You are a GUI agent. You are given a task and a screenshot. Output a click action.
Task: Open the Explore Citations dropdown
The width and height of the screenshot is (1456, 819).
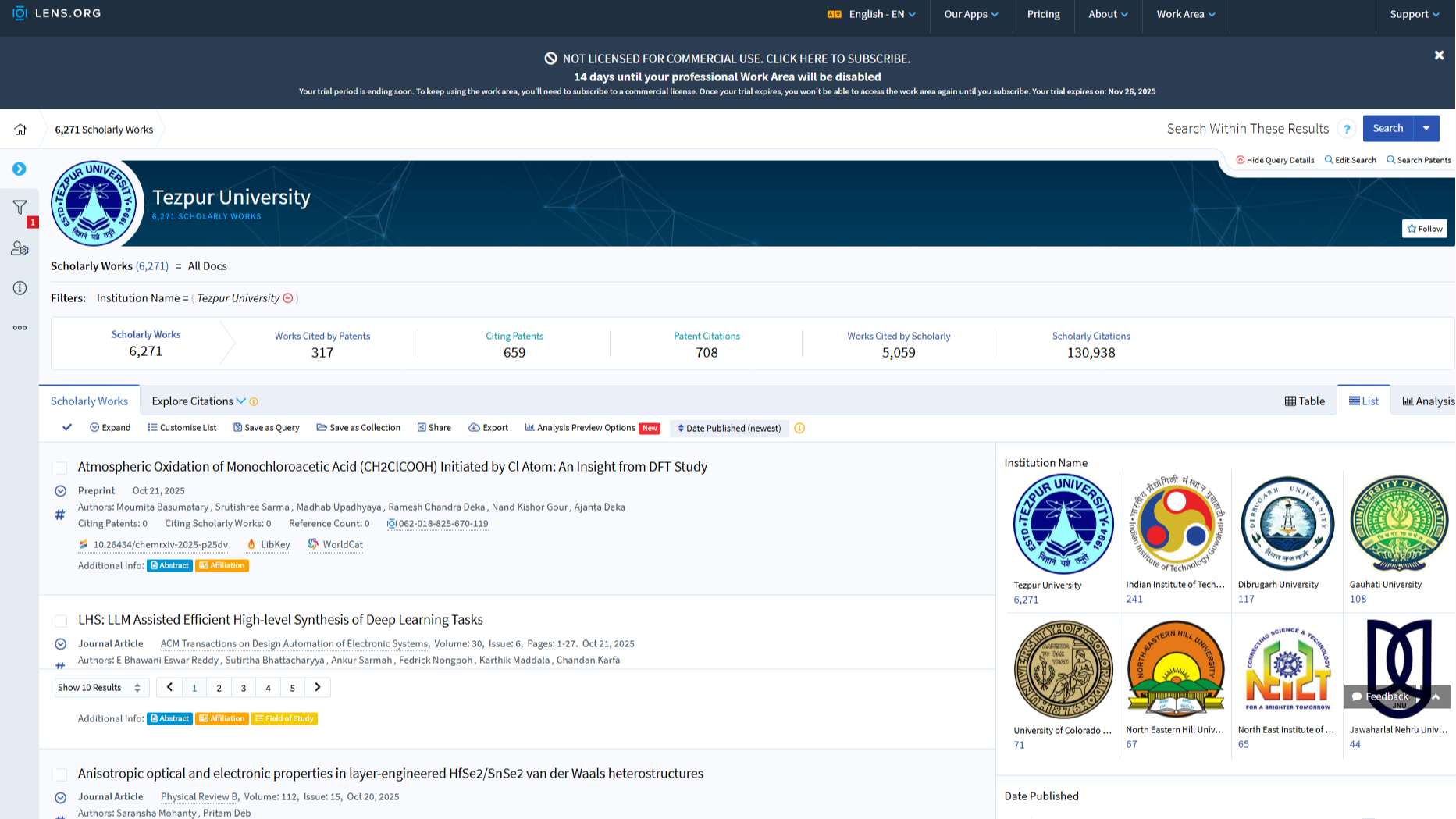click(199, 401)
